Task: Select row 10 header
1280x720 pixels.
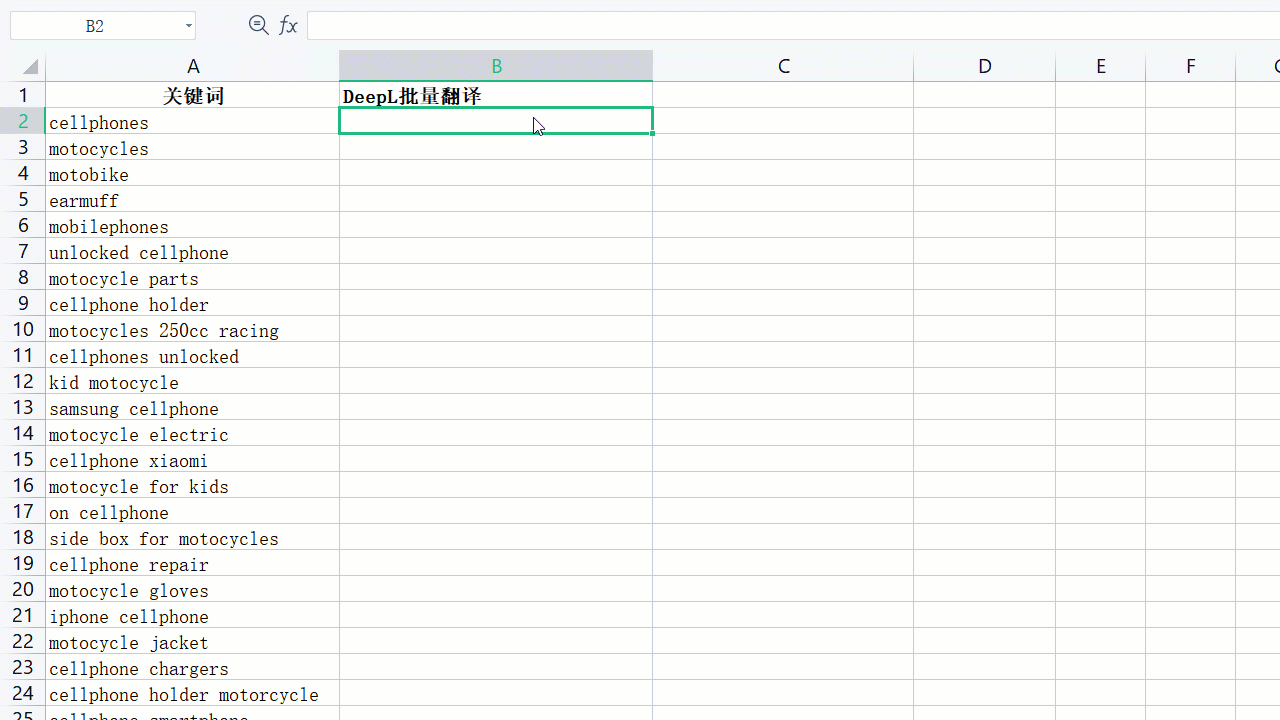Action: click(x=23, y=330)
